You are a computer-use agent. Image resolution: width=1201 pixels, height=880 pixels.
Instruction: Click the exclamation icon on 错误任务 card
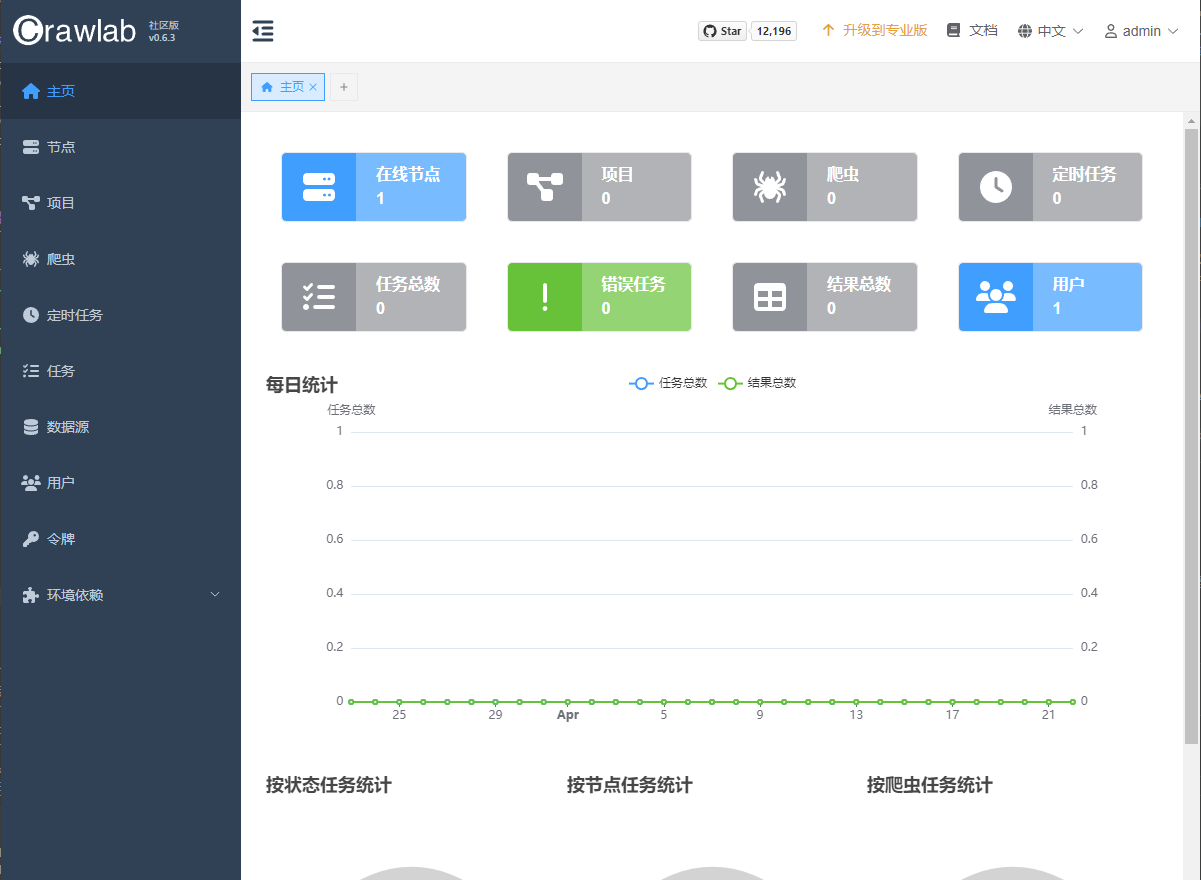[x=545, y=297]
